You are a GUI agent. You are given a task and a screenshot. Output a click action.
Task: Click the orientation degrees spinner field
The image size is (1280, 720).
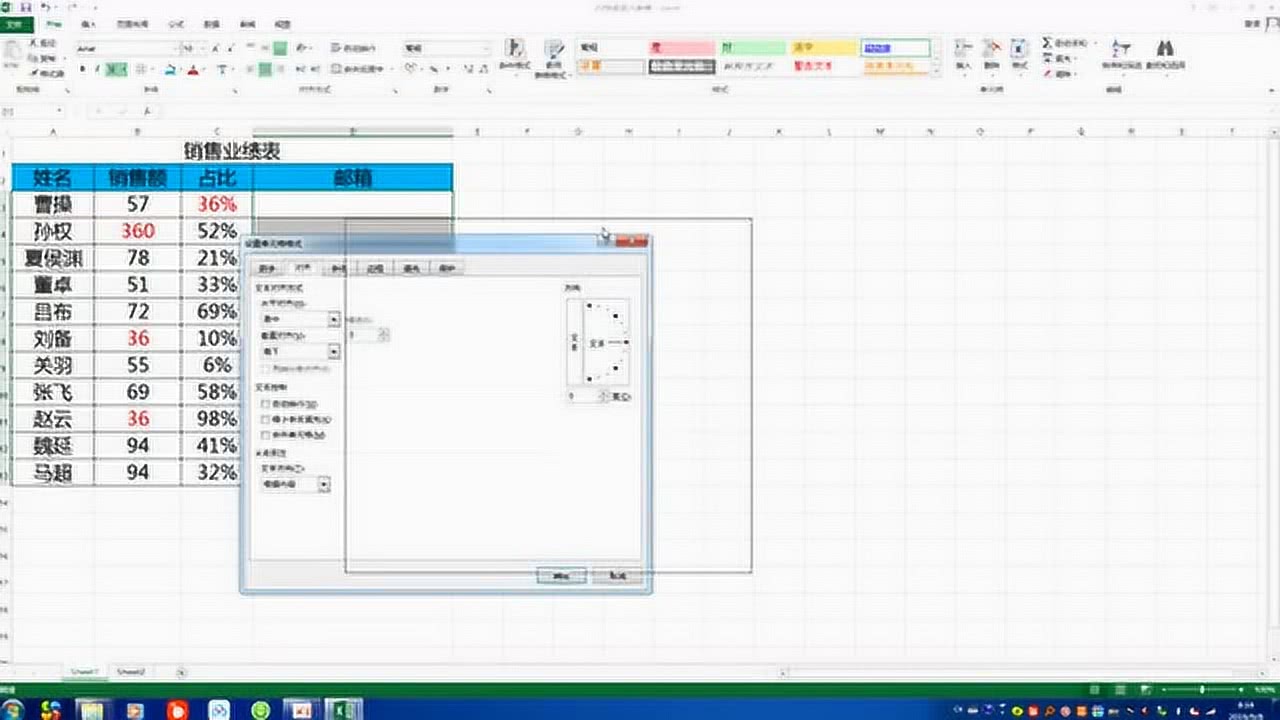(x=580, y=396)
